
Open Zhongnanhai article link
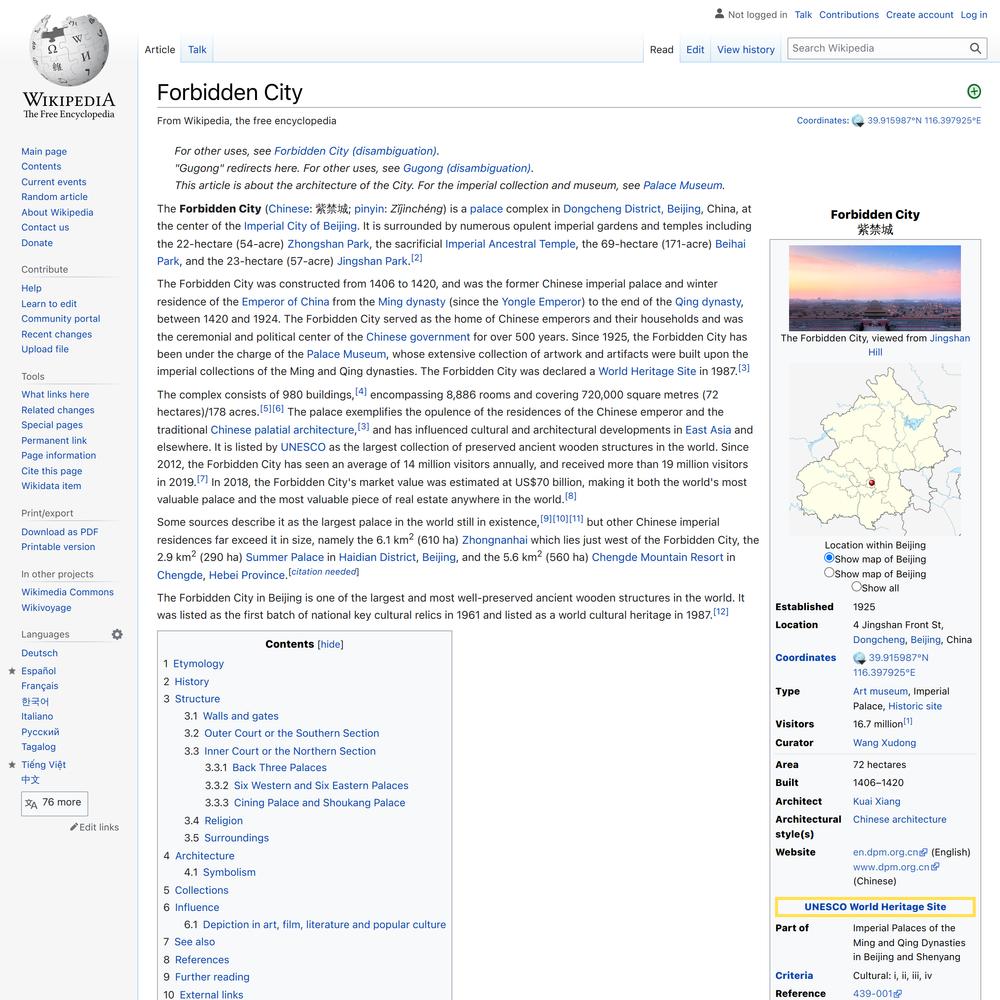click(495, 540)
